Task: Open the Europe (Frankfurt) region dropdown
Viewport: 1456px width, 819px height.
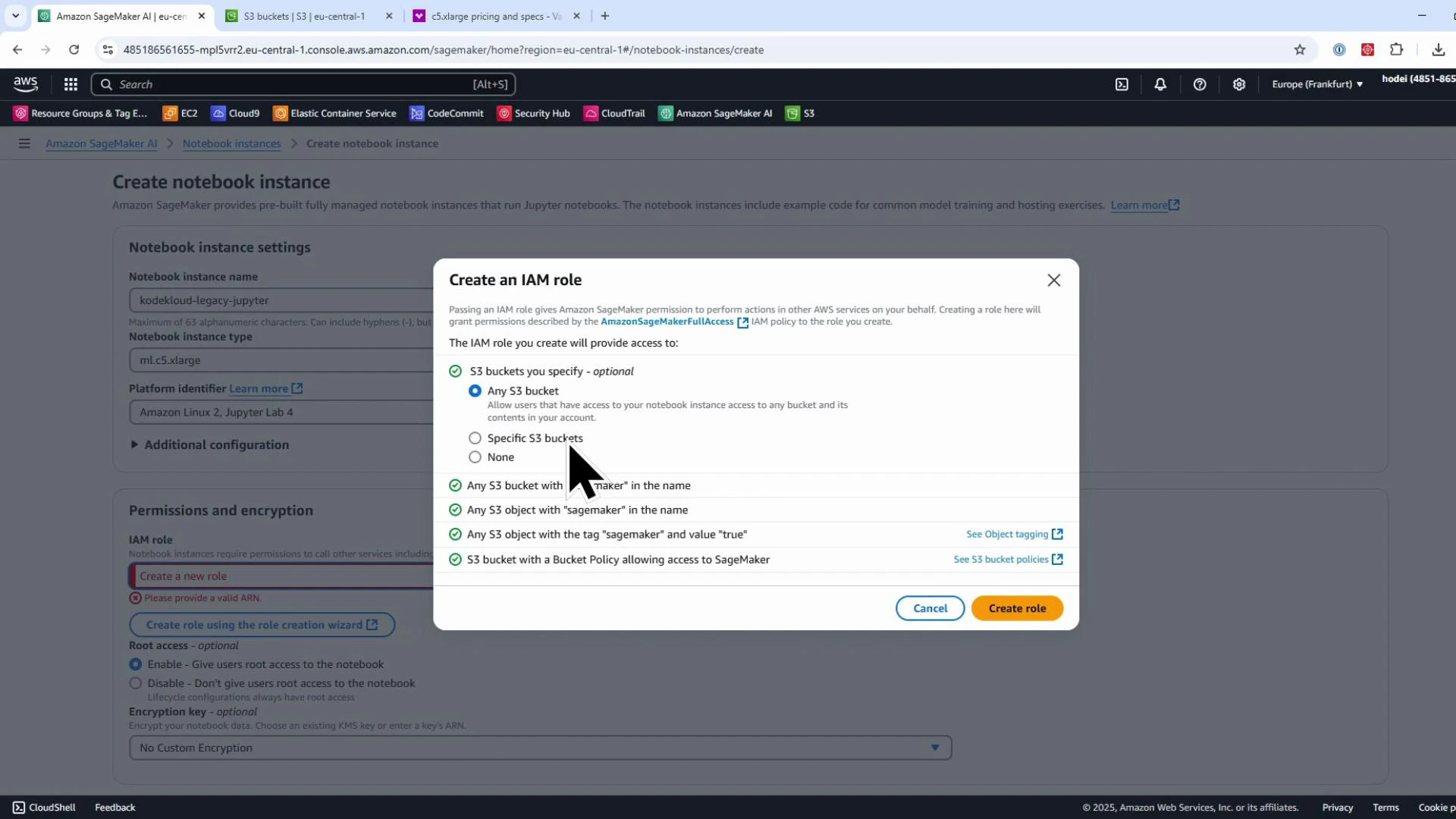Action: [x=1316, y=84]
